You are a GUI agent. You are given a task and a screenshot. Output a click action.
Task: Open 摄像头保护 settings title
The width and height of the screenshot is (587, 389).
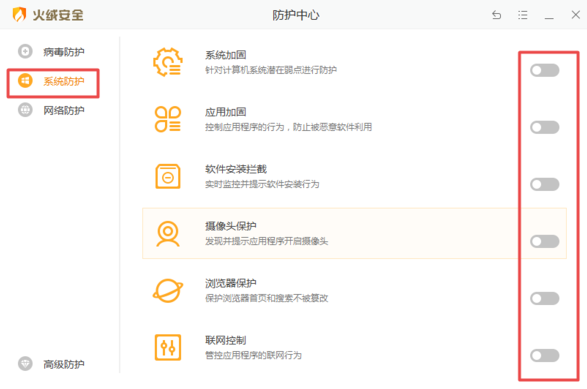point(231,226)
